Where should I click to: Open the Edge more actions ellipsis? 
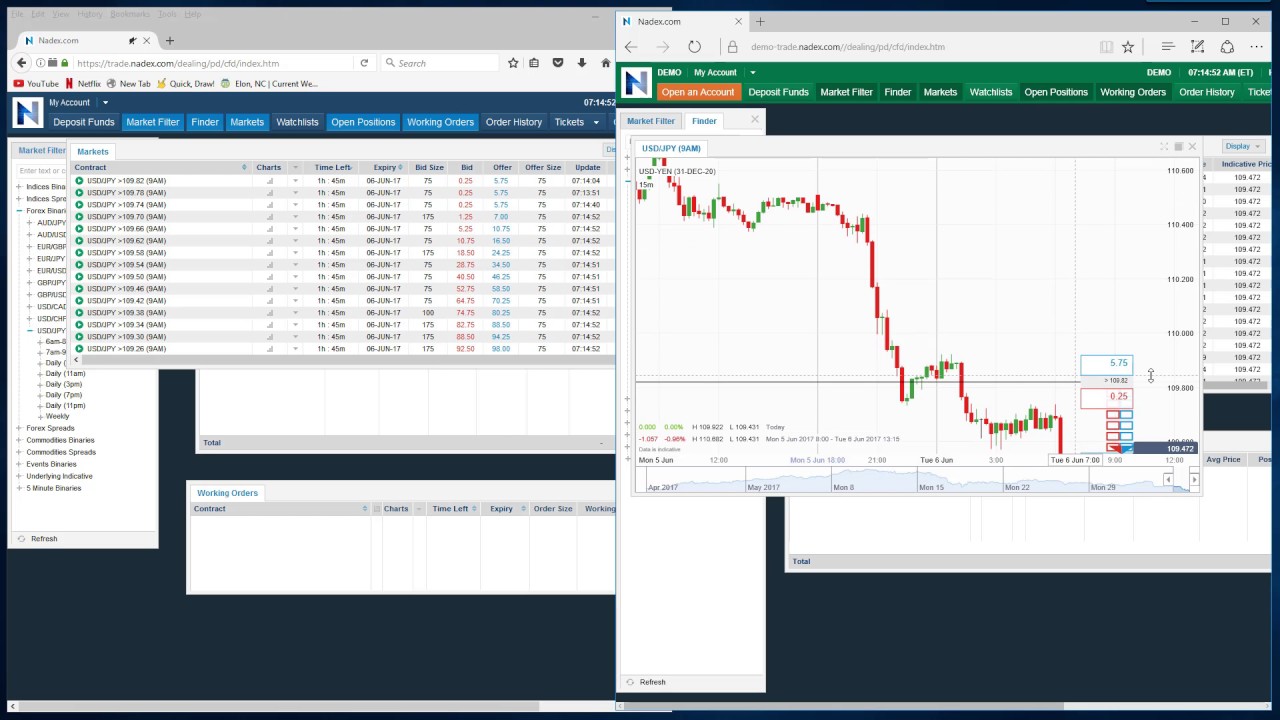(x=1257, y=47)
